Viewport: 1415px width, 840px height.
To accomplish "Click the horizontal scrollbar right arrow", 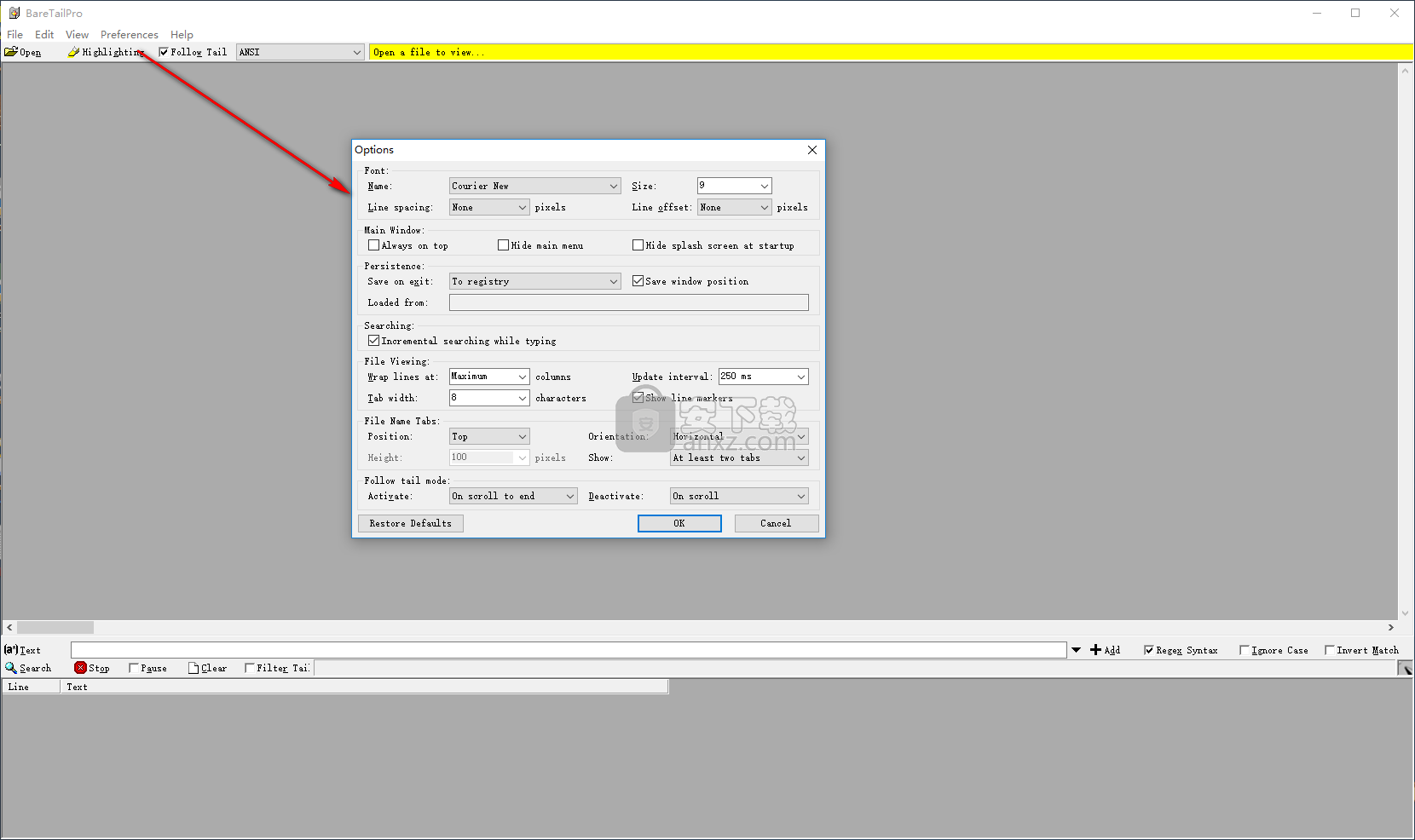I will click(1391, 628).
